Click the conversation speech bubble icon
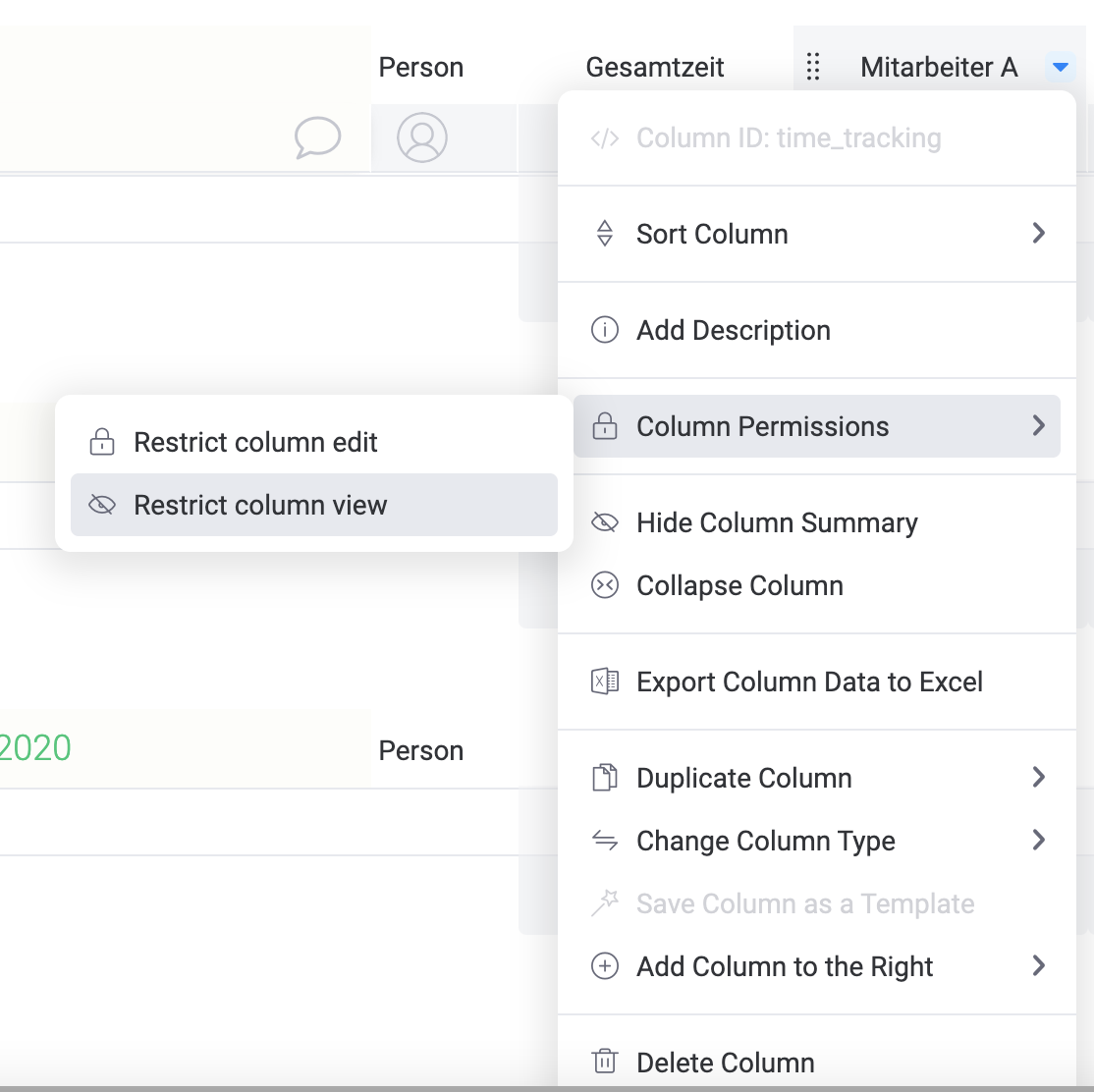 pos(317,137)
